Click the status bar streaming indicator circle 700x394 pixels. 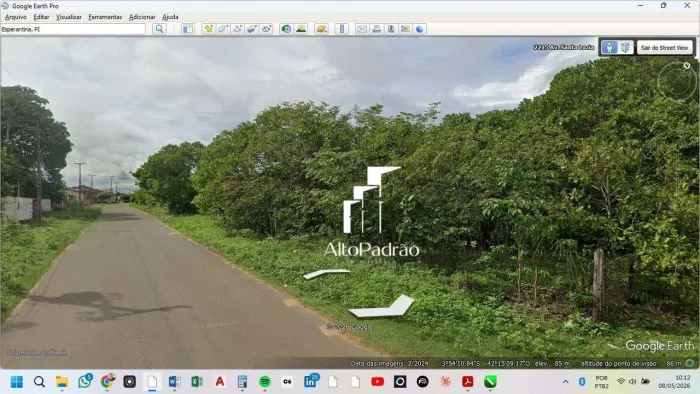(x=690, y=363)
